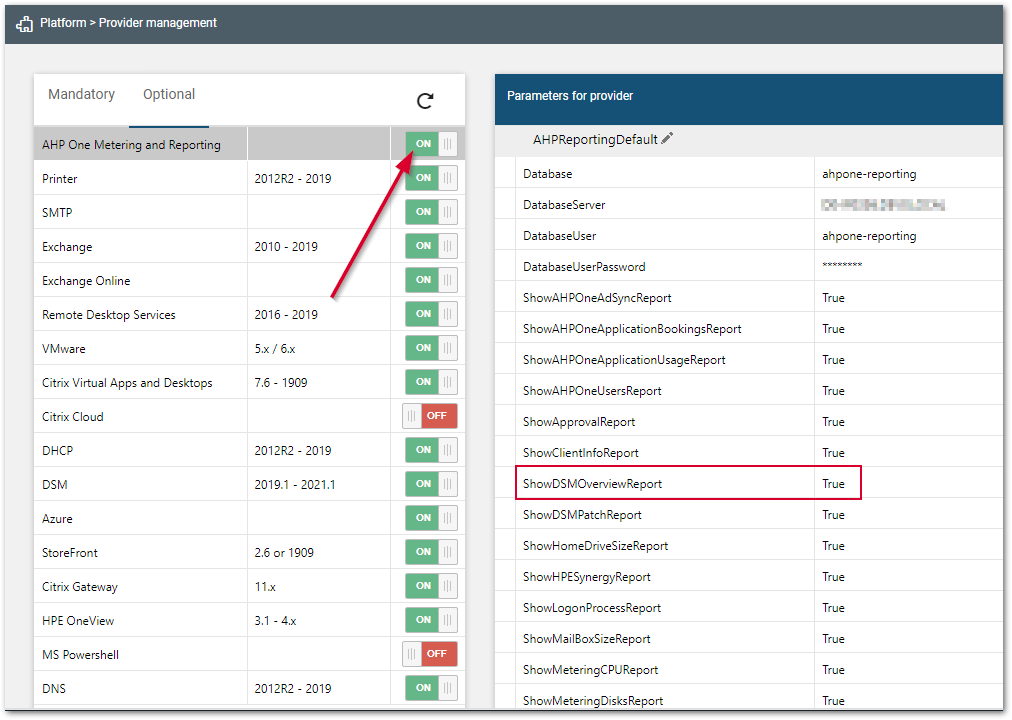Click the ShowMailBoxSizeReport parameter
Image resolution: width=1012 pixels, height=720 pixels.
(587, 639)
